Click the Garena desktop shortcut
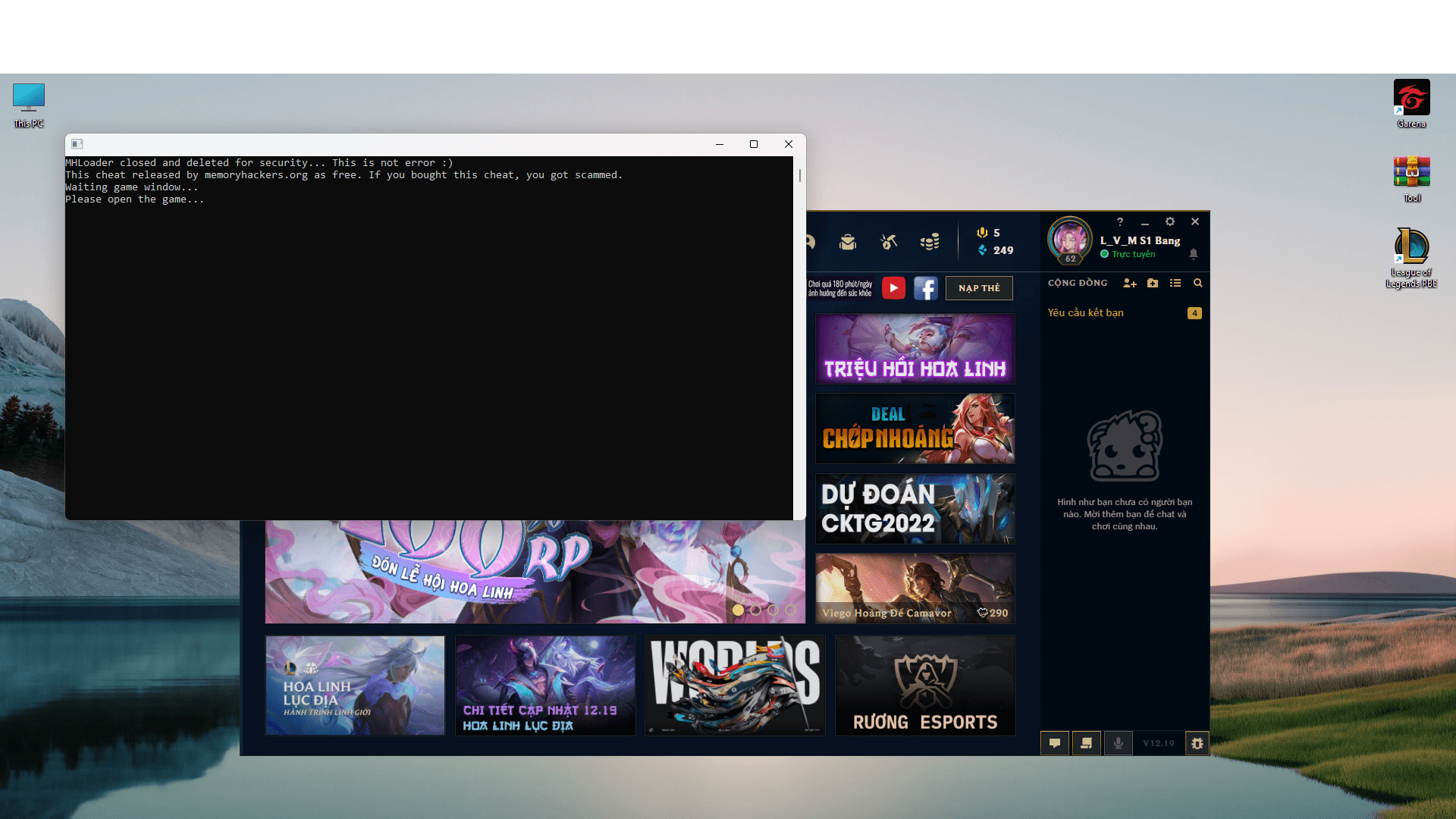Image resolution: width=1456 pixels, height=819 pixels. (x=1412, y=104)
